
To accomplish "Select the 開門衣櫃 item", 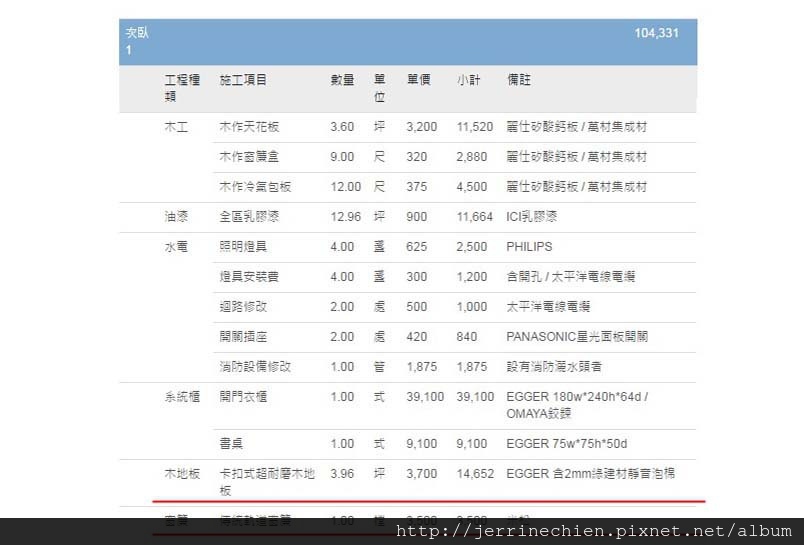I will 243,396.
